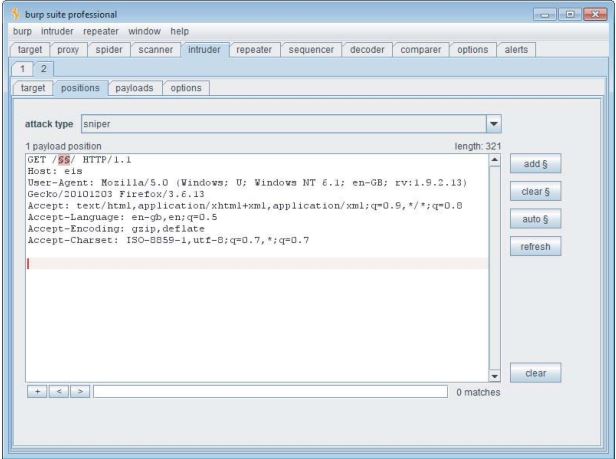
Task: Switch to the sequencer tab
Action: (x=311, y=50)
